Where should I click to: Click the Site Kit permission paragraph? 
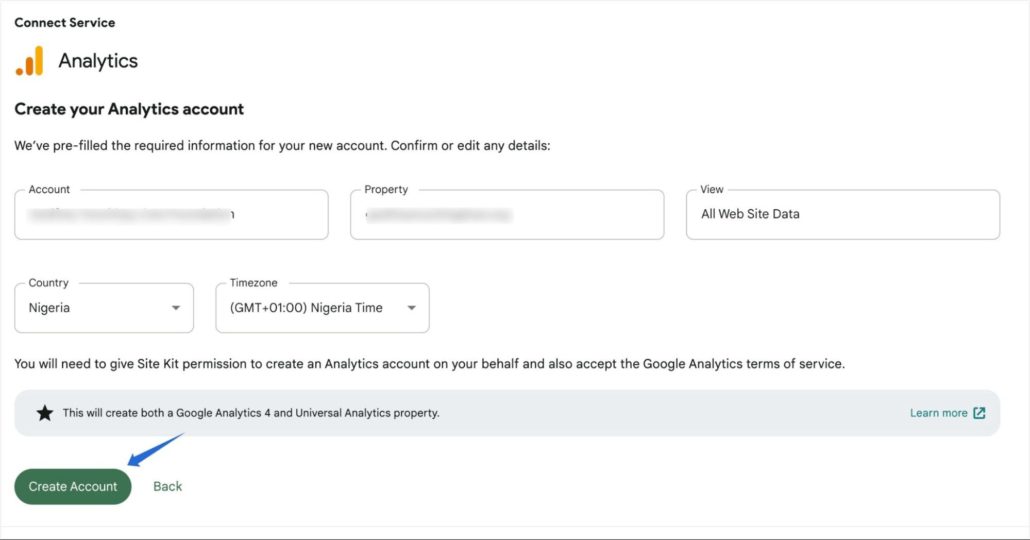point(430,364)
